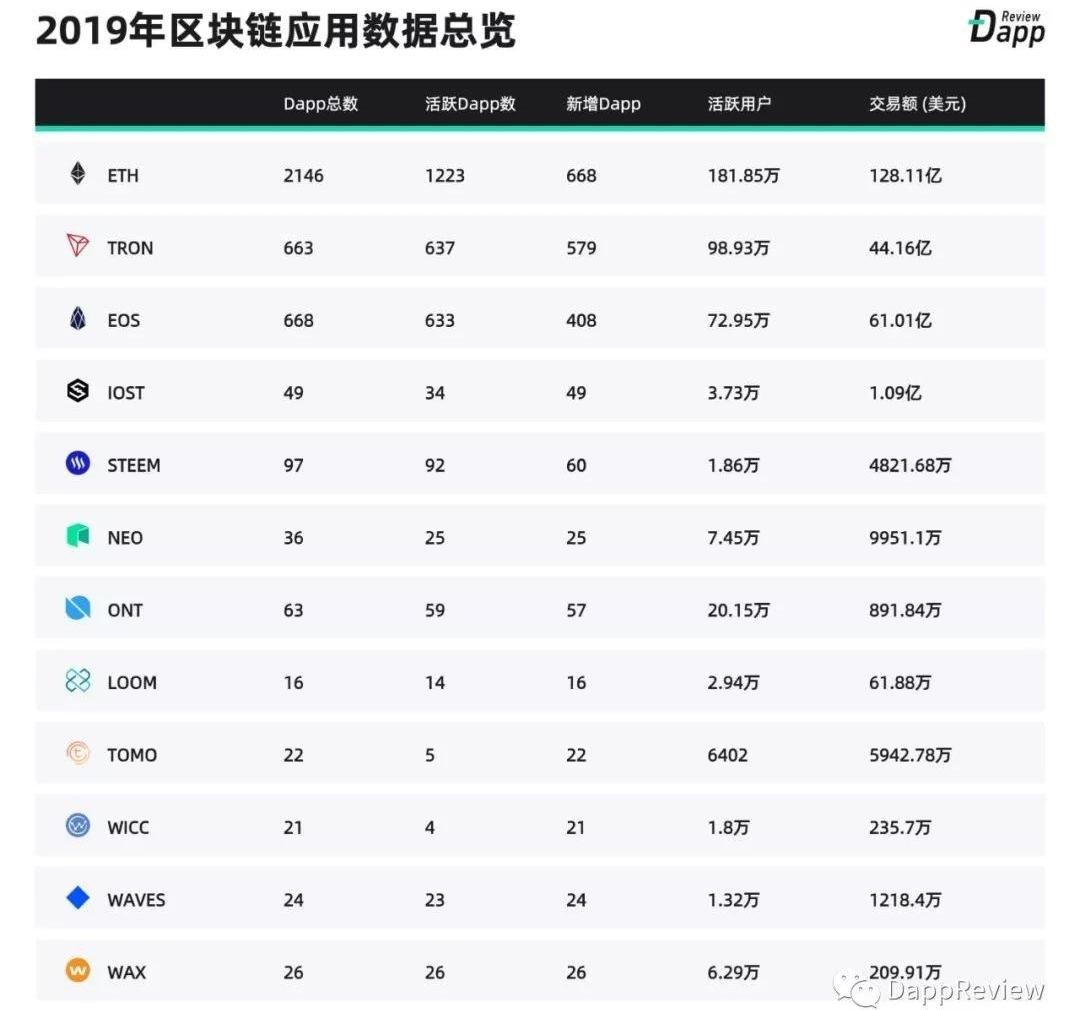1080x1010 pixels.
Task: Click the EOS logo icon
Action: pos(78,318)
